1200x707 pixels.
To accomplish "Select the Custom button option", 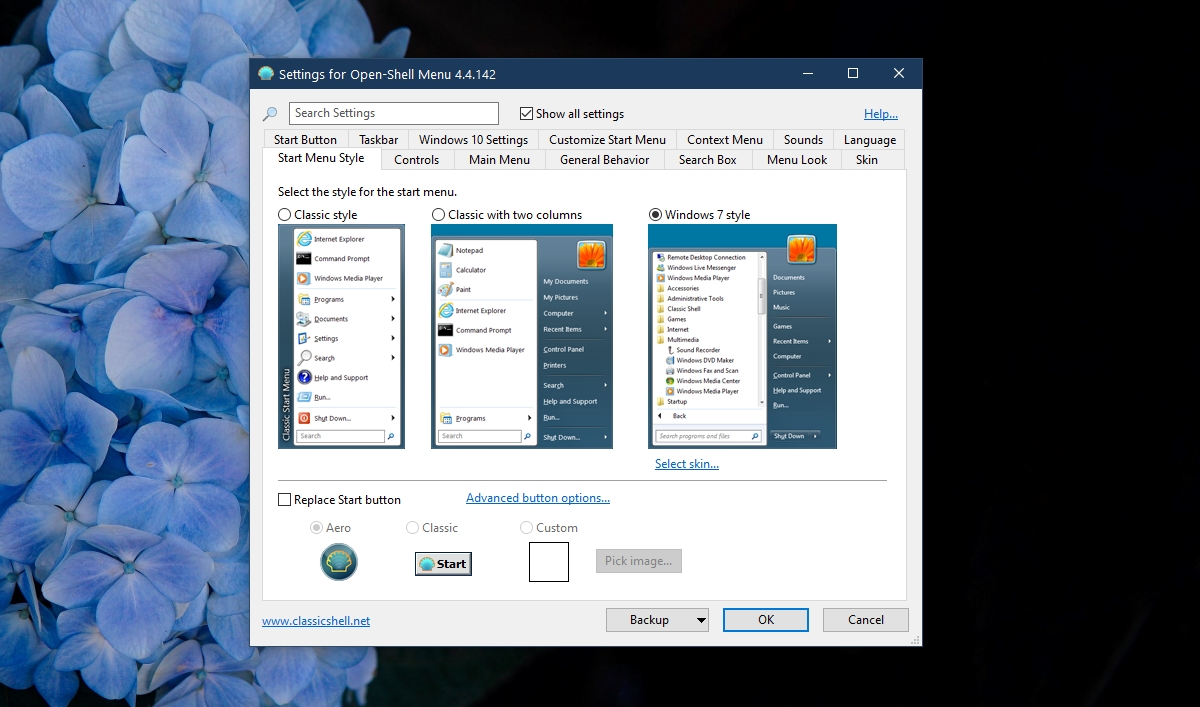I will point(526,527).
